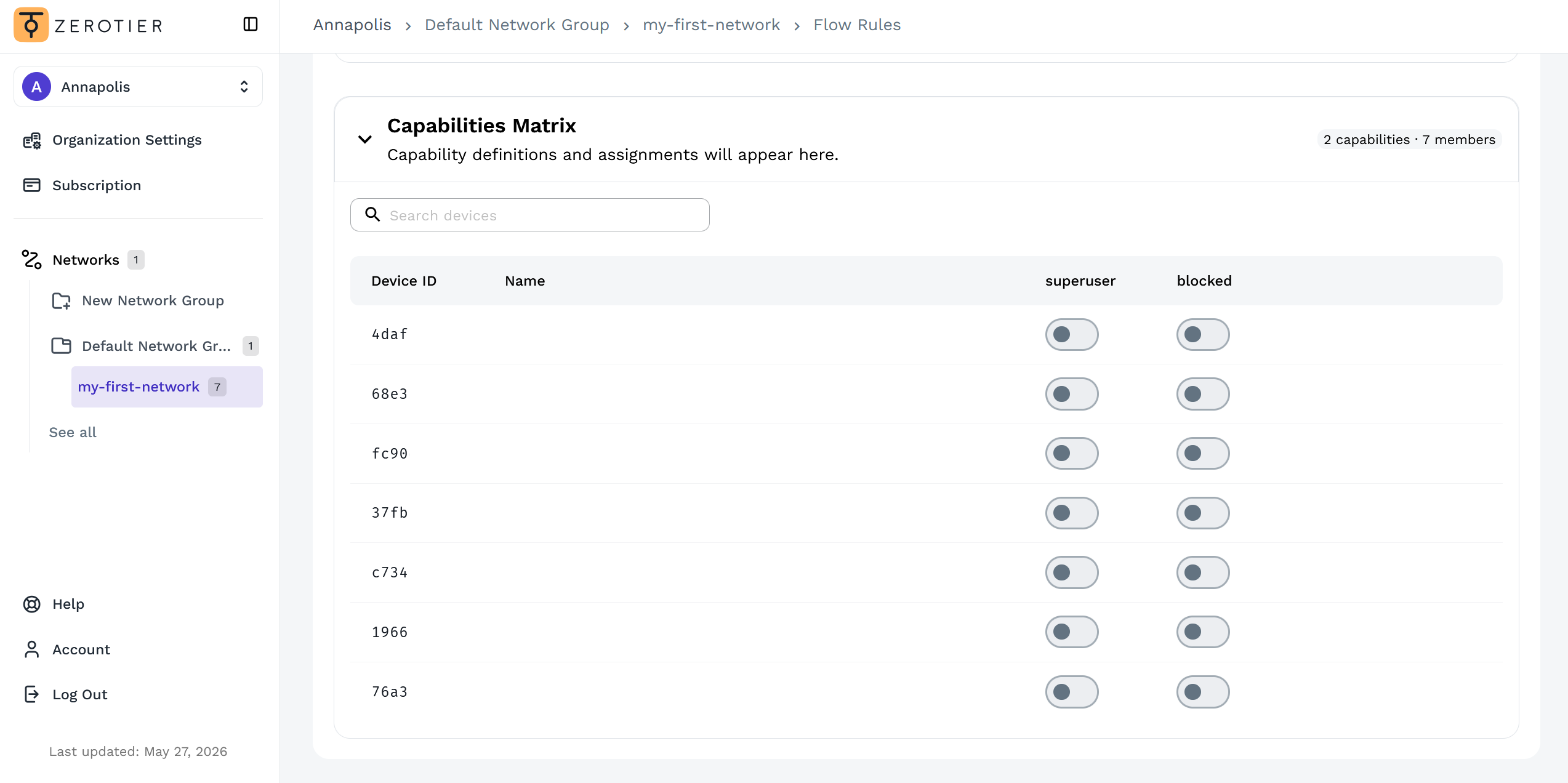Click See all networks link
This screenshot has height=783, width=1568.
73,433
